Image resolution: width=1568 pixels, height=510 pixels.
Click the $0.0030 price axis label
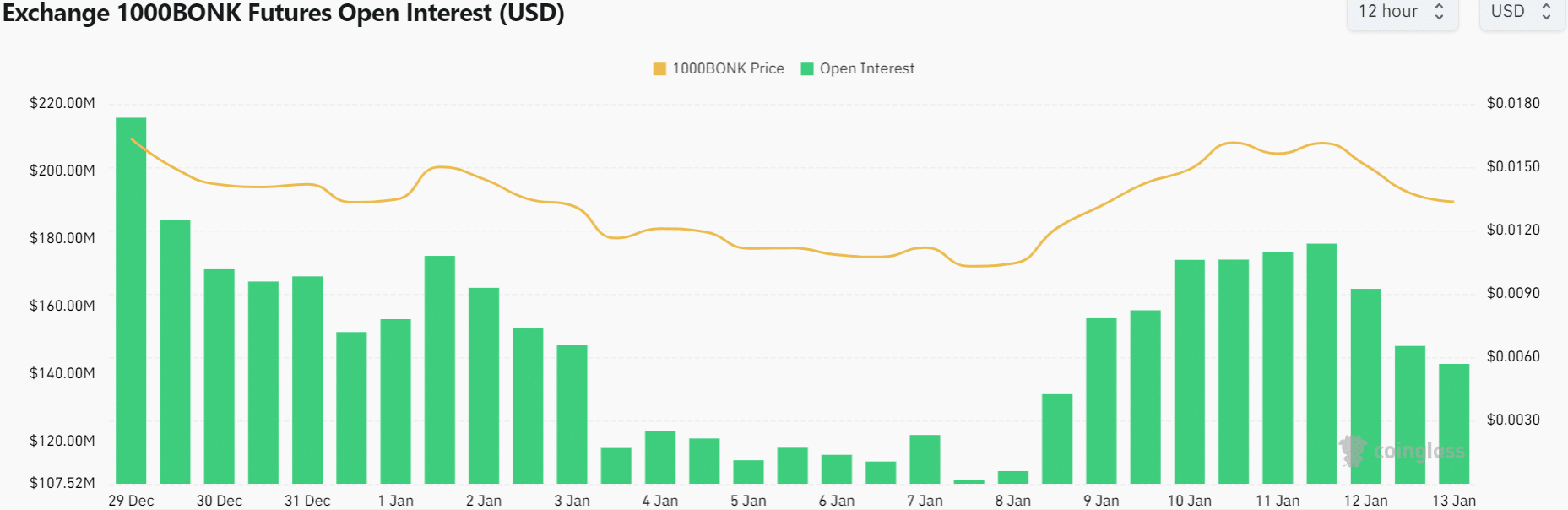(1513, 420)
